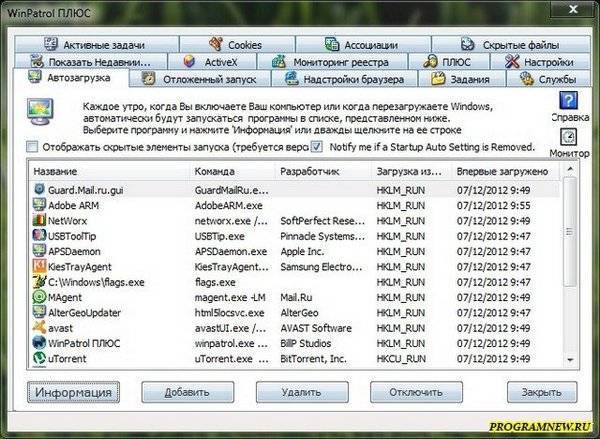The image size is (600, 439).
Task: Click the Настройки tools icon
Action: [x=512, y=61]
